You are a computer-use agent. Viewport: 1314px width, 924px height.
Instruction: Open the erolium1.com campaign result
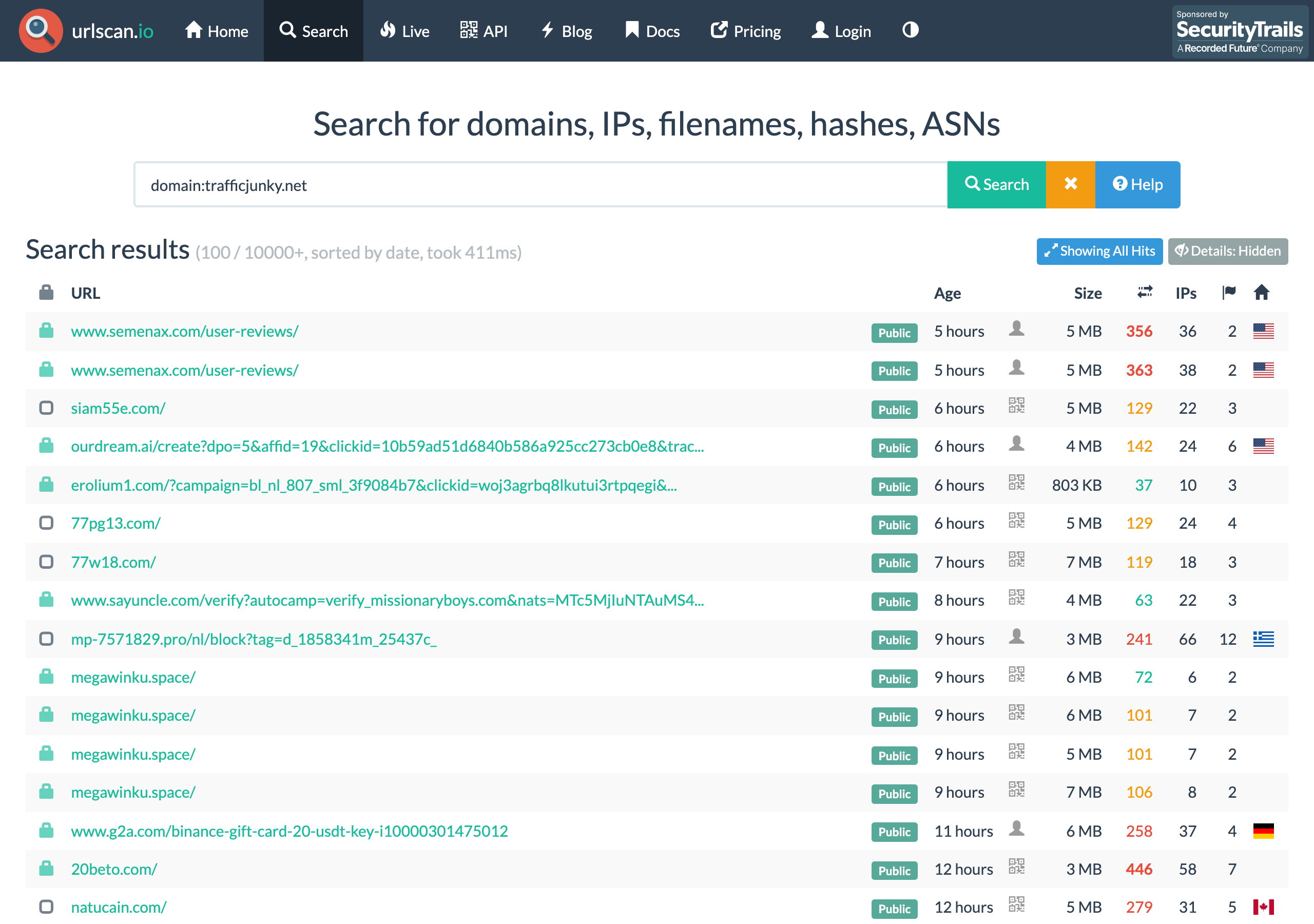[374, 486]
